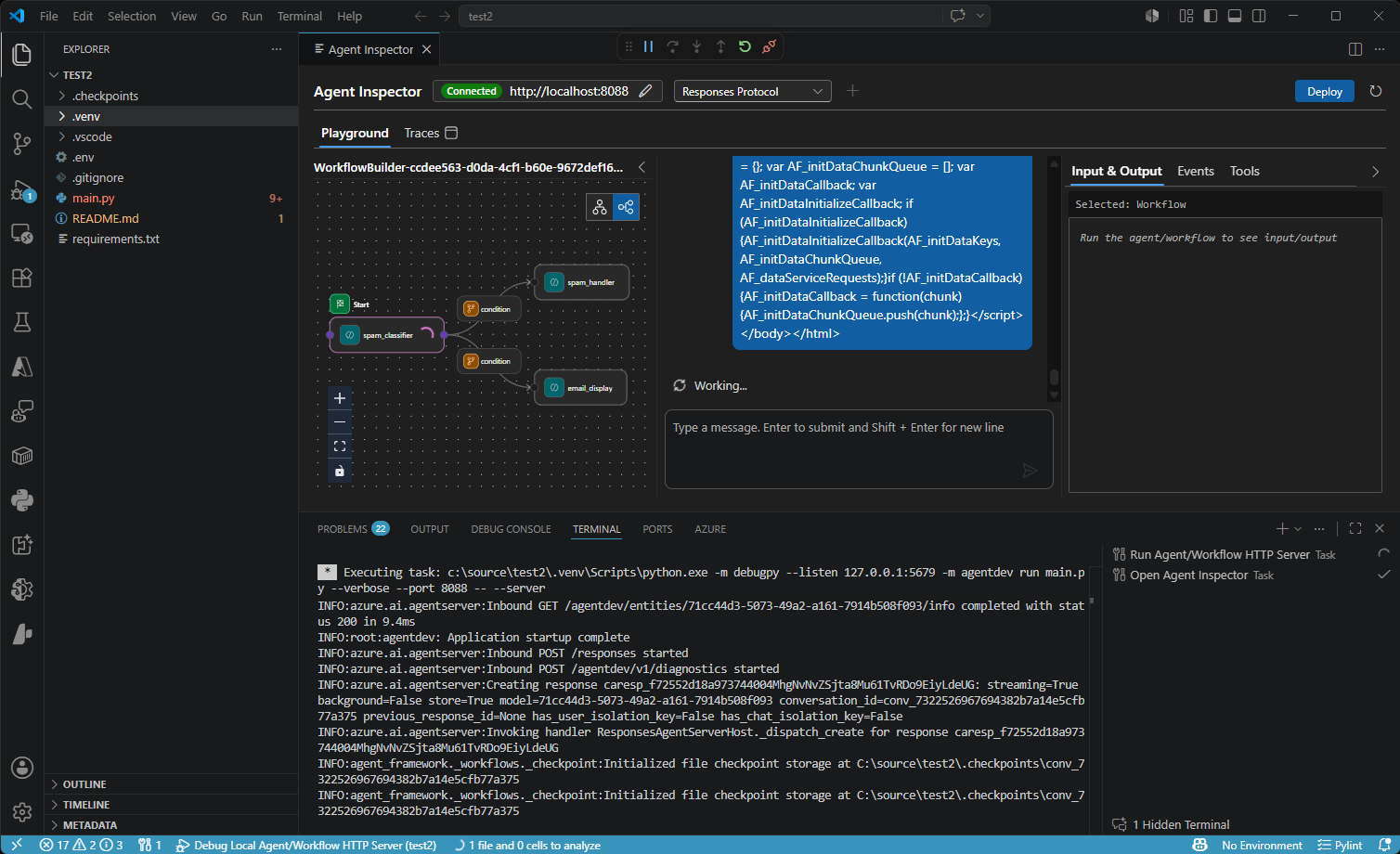Switch workflow graph to flow layout icon
The height and width of the screenshot is (854, 1400).
pyautogui.click(x=627, y=207)
